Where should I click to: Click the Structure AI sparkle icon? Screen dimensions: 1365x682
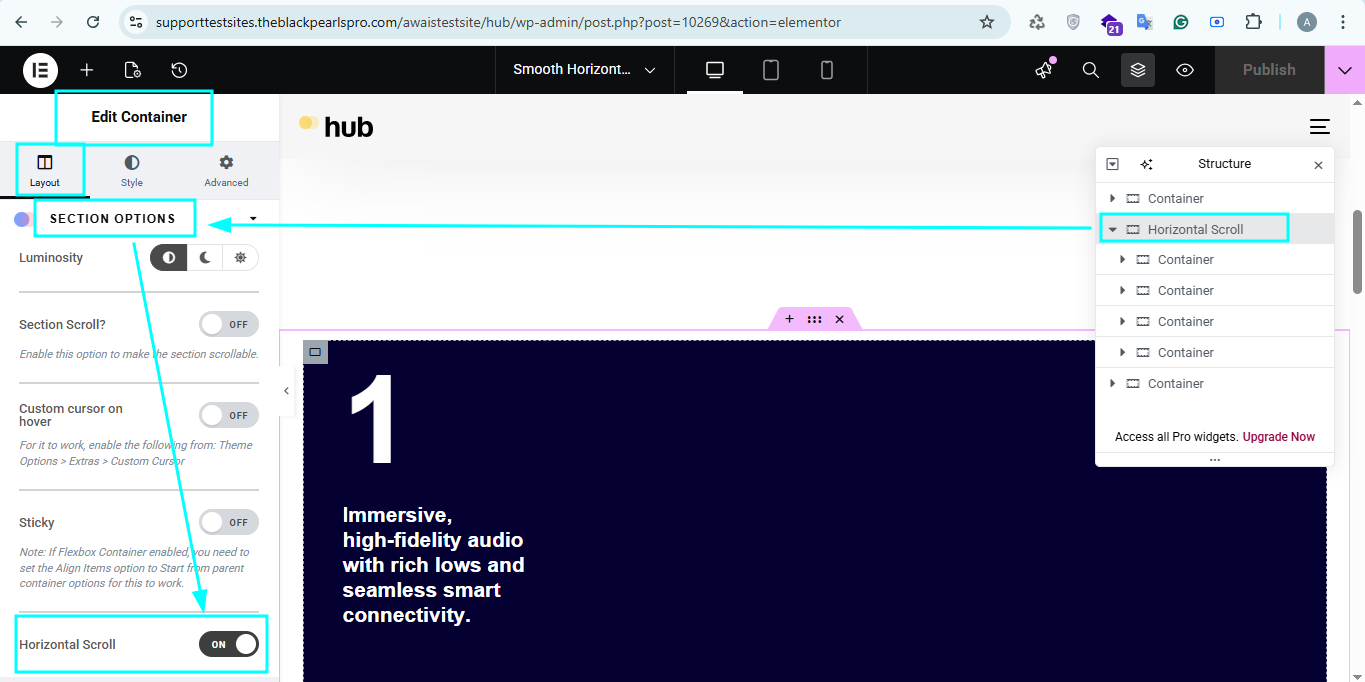[1146, 164]
